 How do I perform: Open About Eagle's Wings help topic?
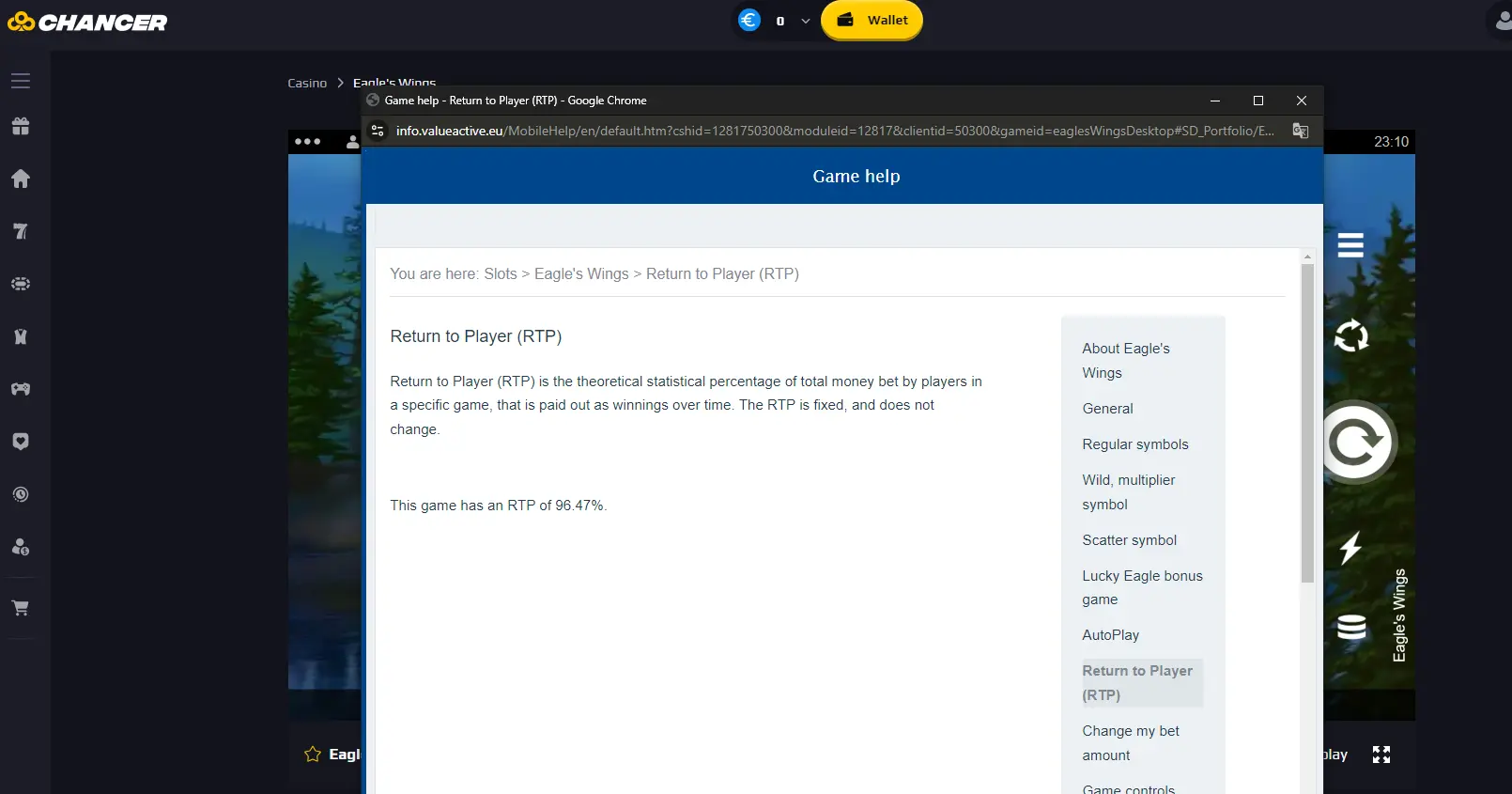(1126, 361)
